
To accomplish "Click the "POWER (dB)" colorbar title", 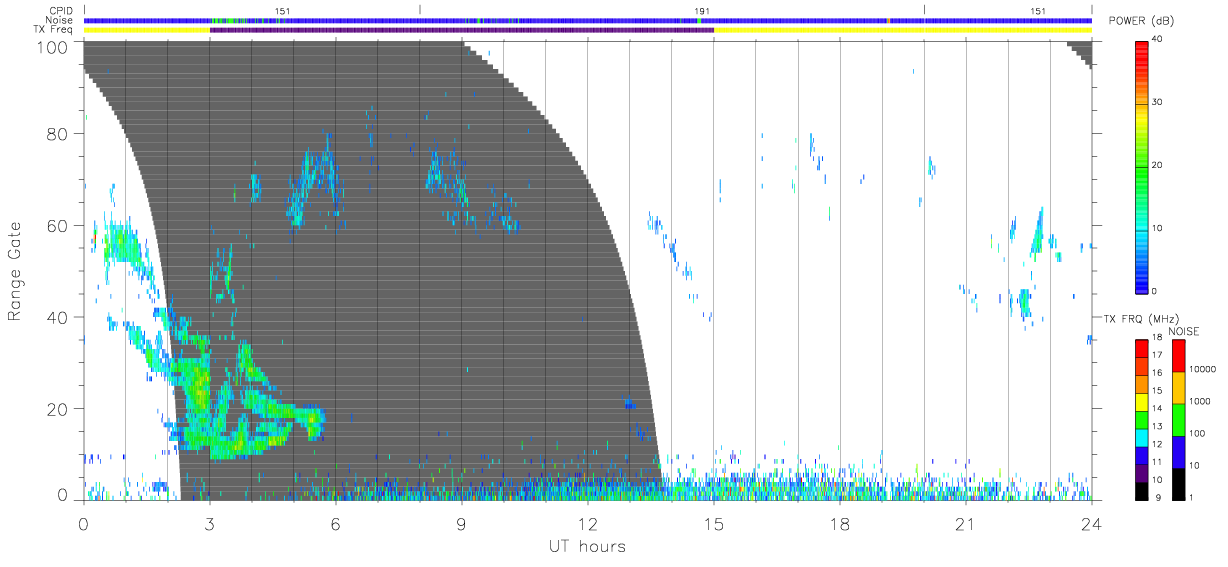I will coord(1142,21).
